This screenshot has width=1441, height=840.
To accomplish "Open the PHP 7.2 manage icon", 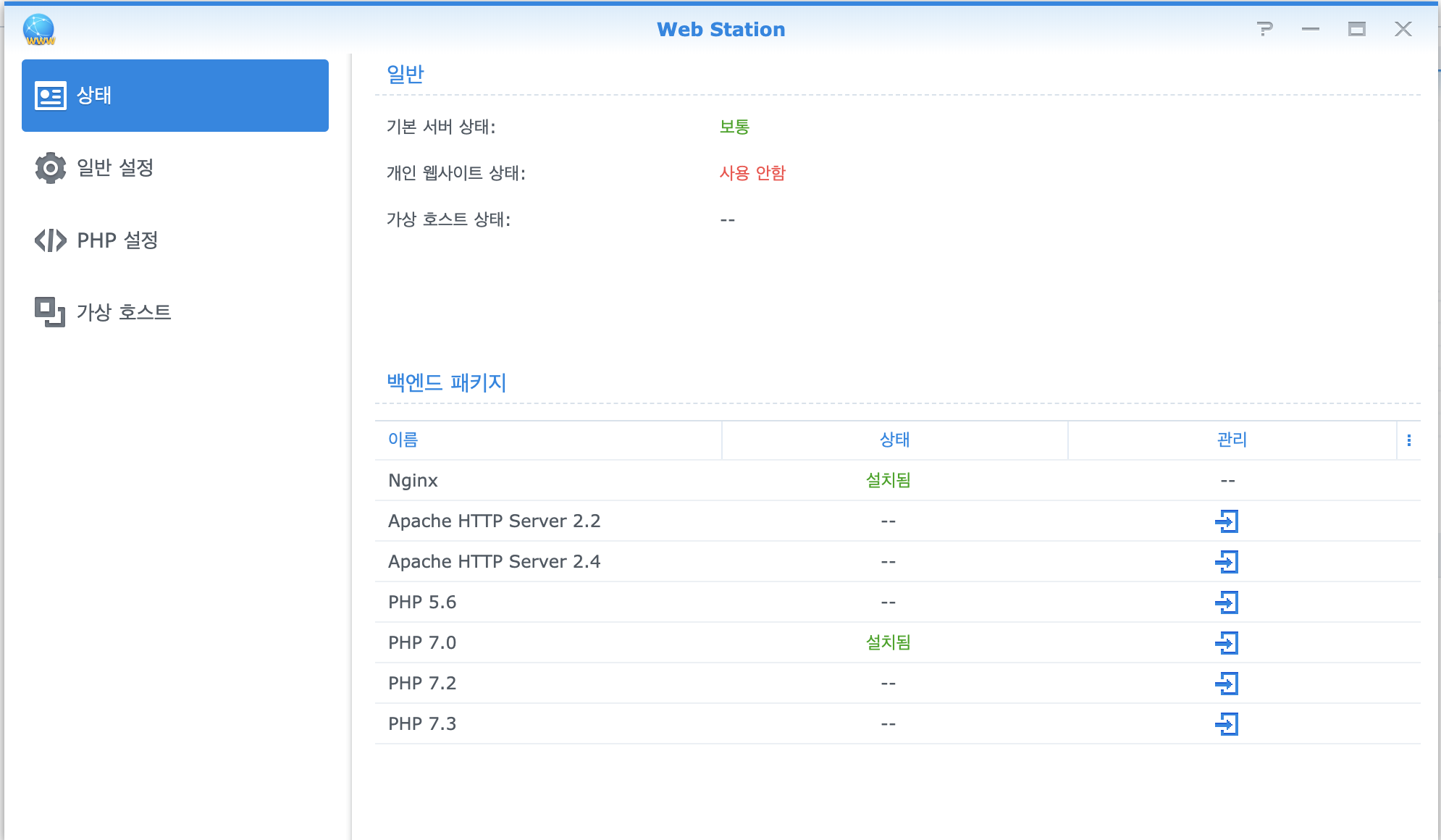I will click(1227, 684).
